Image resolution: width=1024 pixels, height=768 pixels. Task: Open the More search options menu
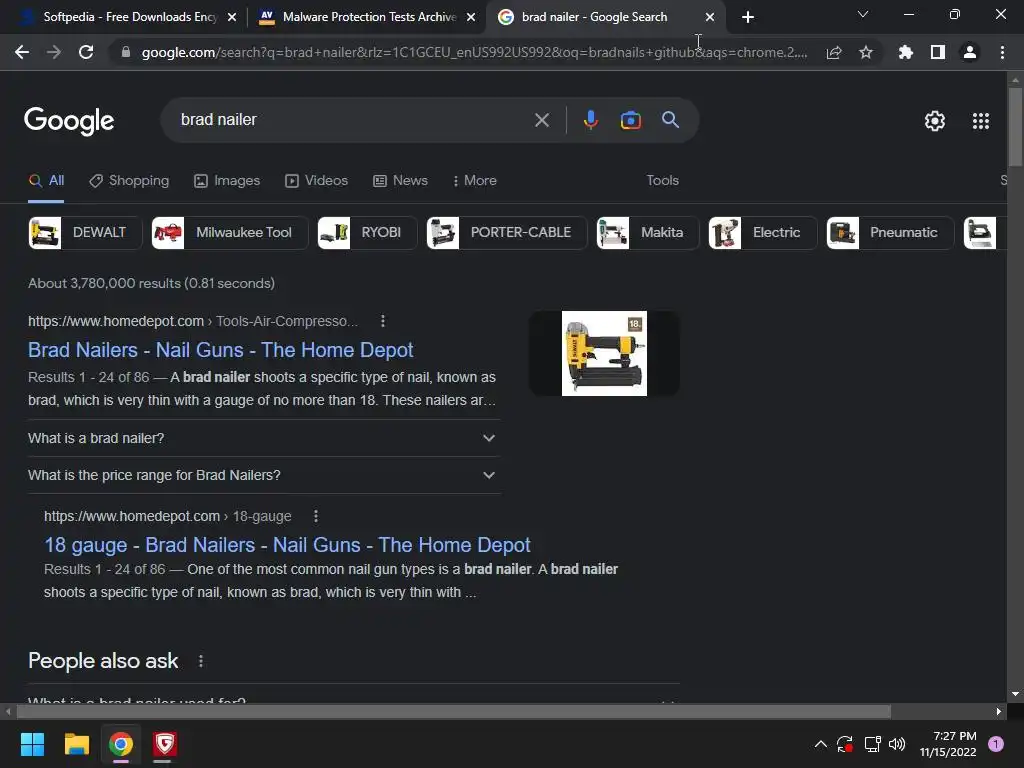pos(475,180)
